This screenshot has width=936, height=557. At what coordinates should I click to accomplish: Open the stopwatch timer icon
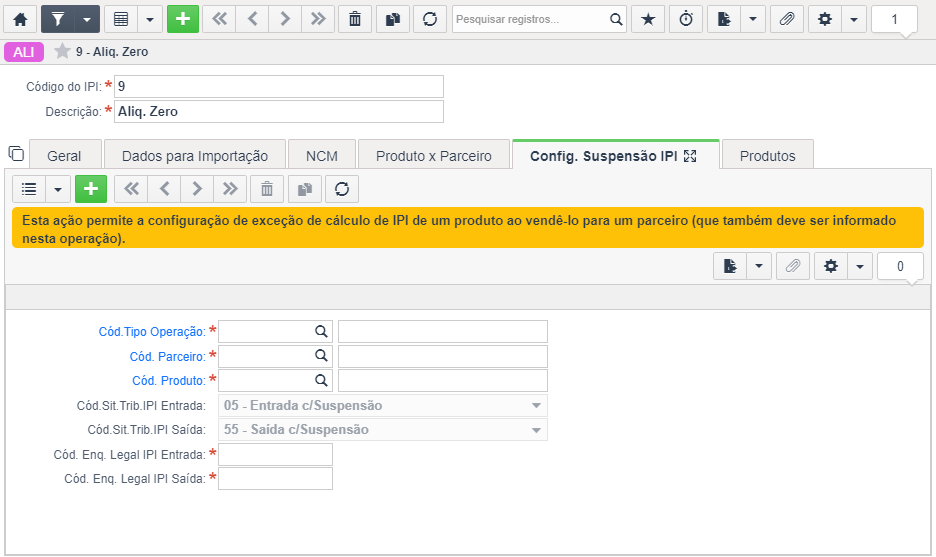(x=686, y=19)
